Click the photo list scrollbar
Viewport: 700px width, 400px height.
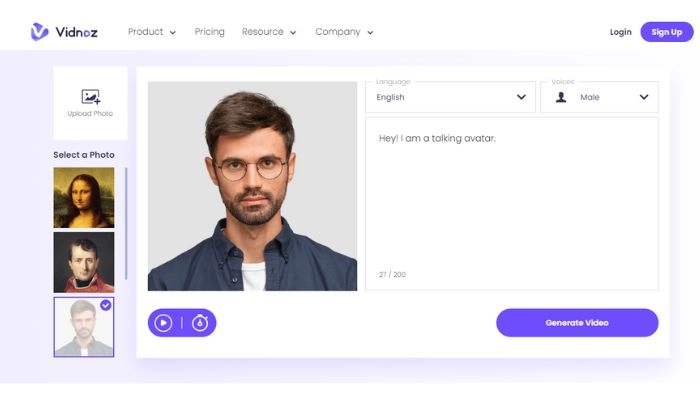pyautogui.click(x=126, y=223)
